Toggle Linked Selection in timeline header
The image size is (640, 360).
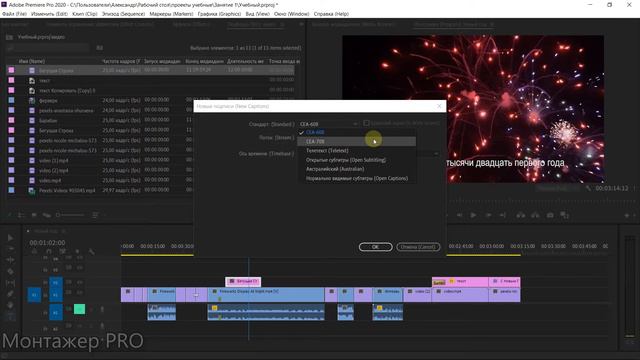click(x=62, y=252)
